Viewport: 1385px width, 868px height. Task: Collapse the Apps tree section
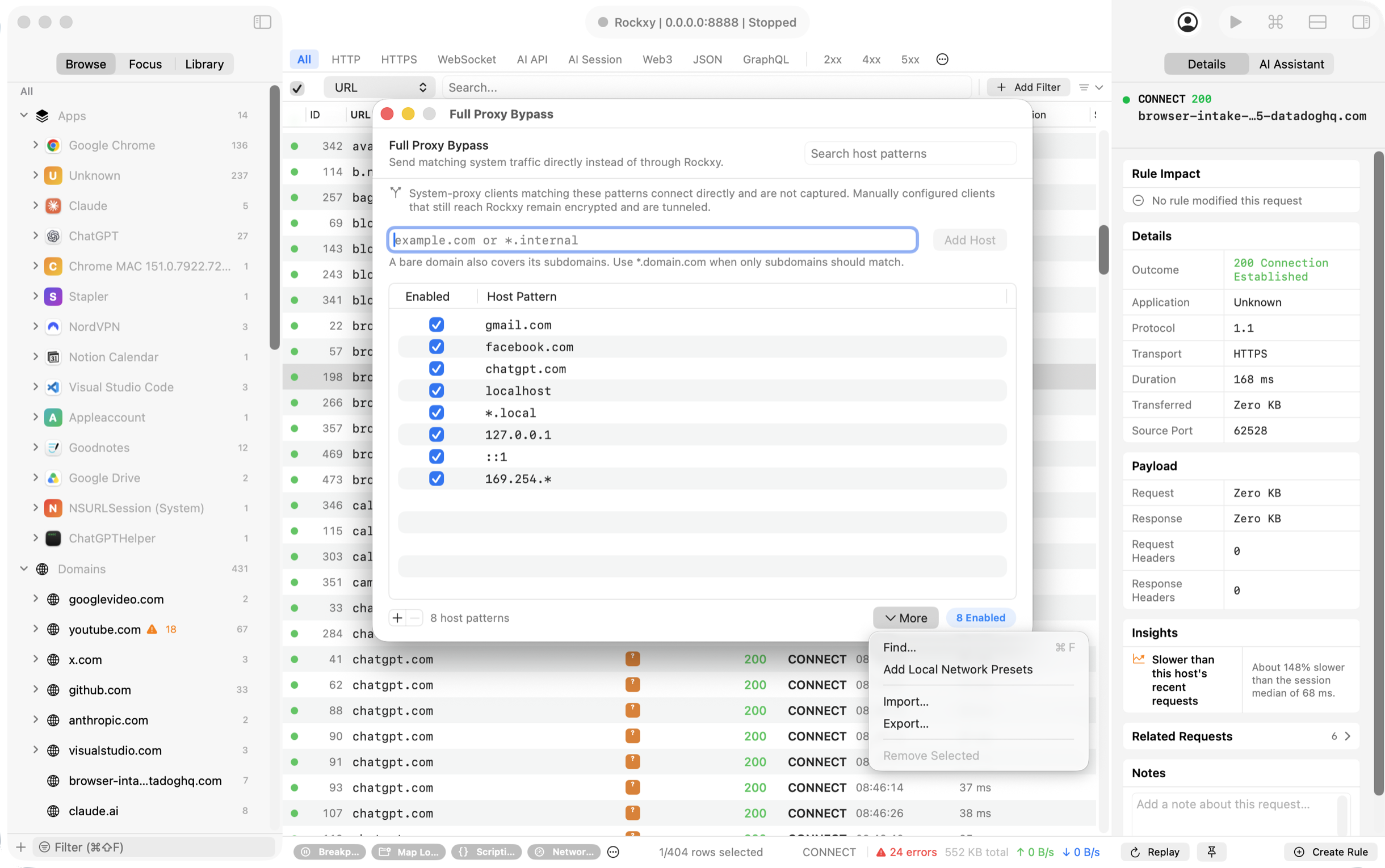click(x=23, y=115)
